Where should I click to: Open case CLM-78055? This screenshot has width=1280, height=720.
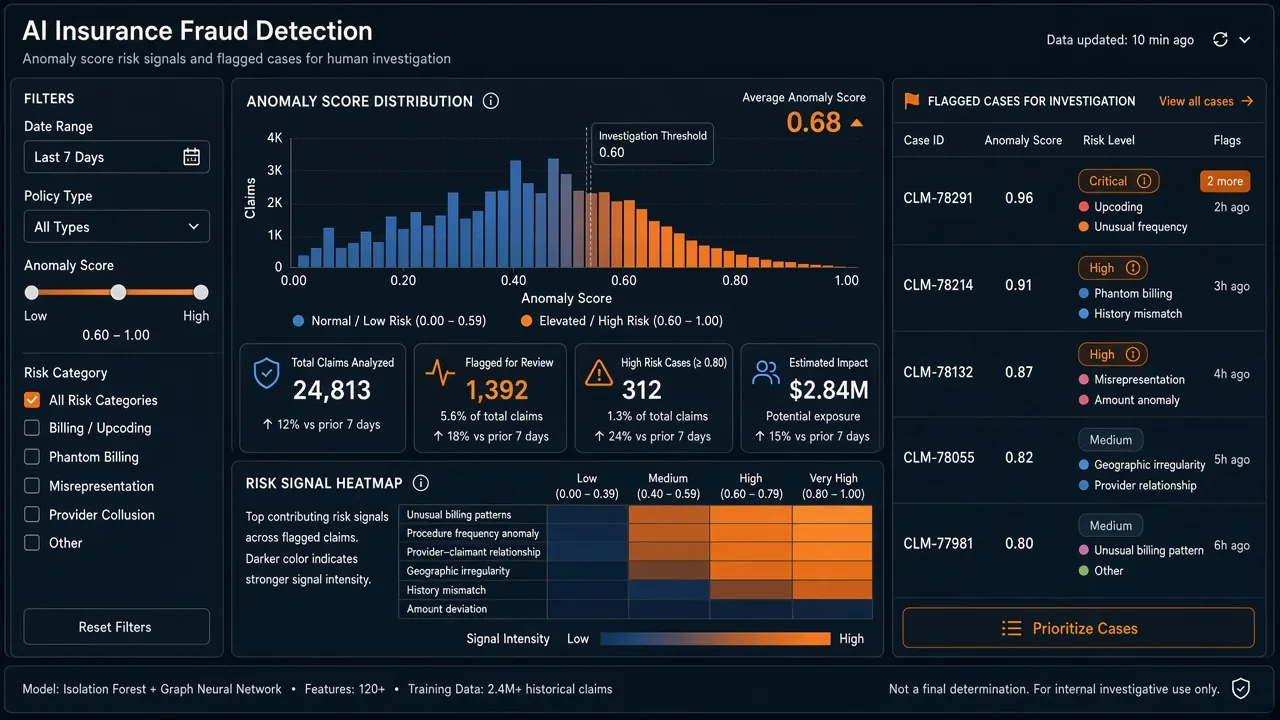pos(938,458)
